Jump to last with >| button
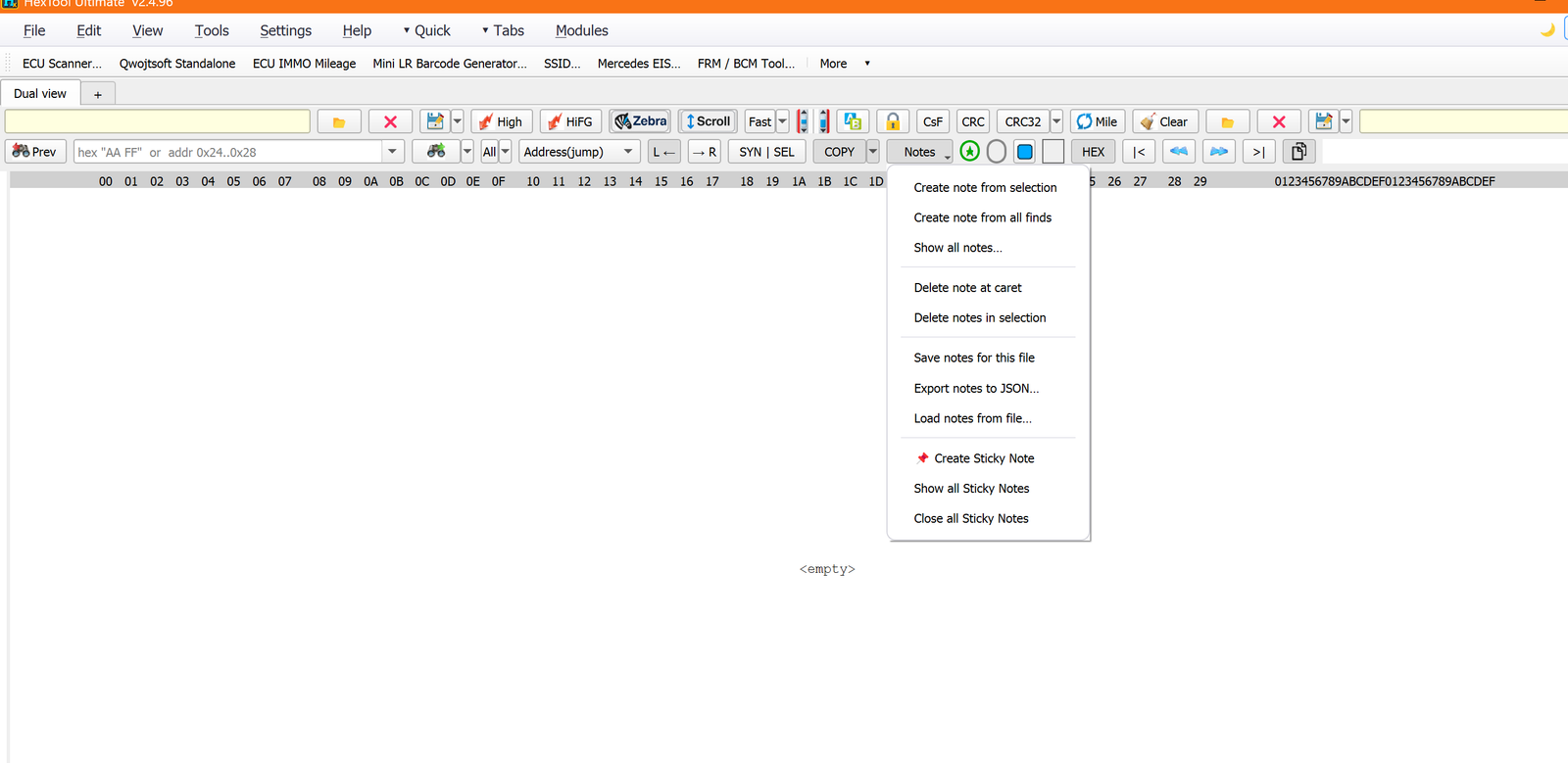Image resolution: width=1568 pixels, height=763 pixels. tap(1259, 152)
